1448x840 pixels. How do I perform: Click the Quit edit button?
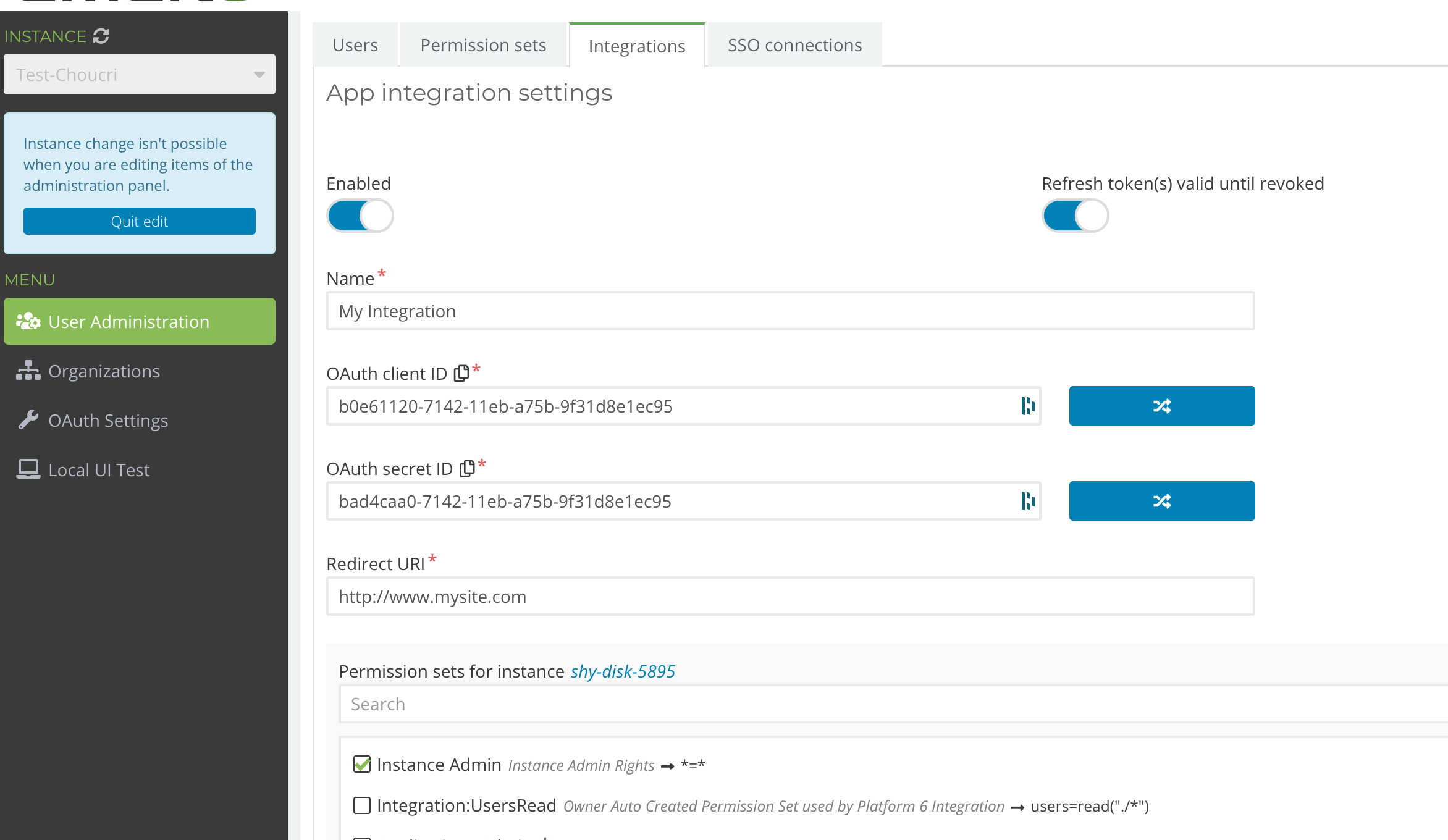pyautogui.click(x=139, y=220)
